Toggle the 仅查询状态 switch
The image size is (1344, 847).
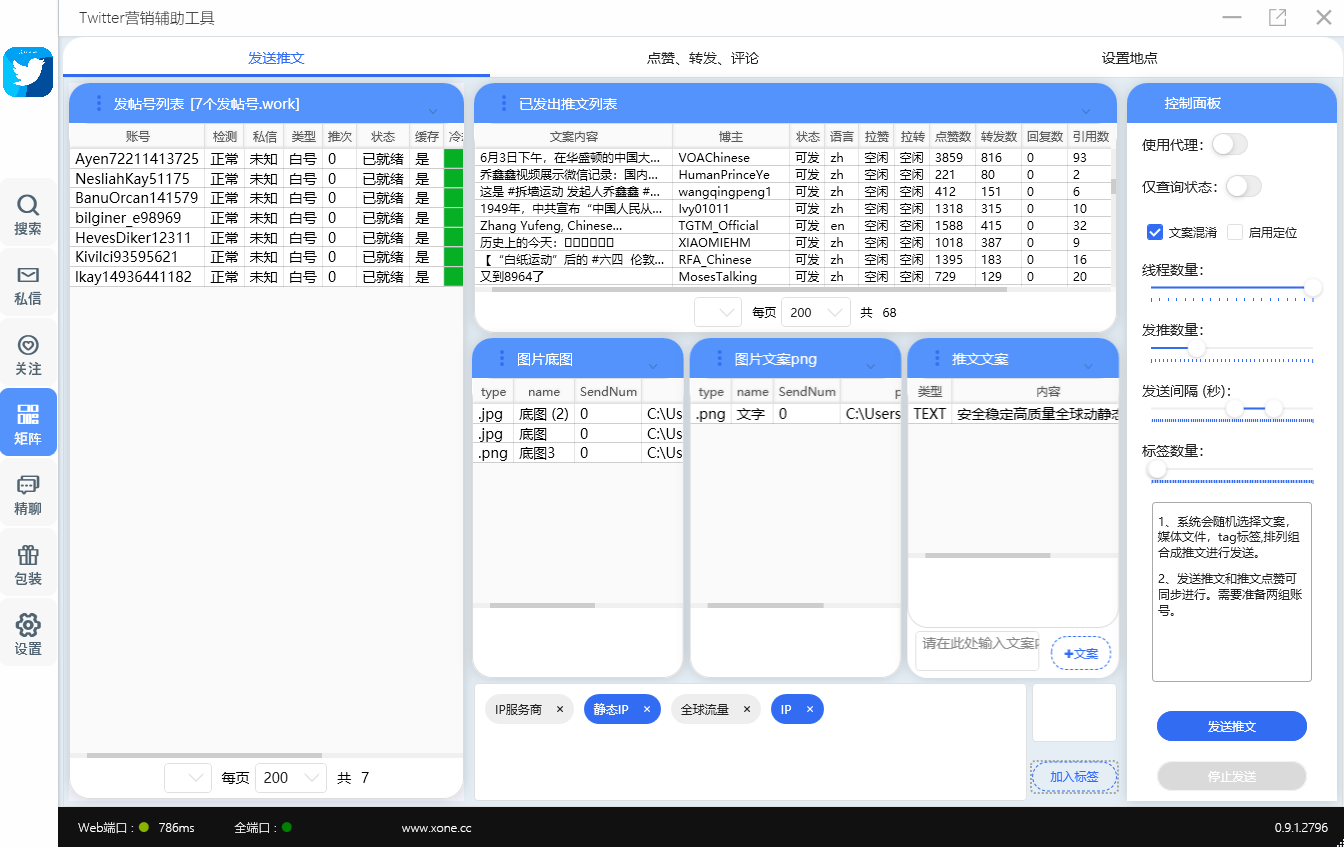click(x=1243, y=186)
